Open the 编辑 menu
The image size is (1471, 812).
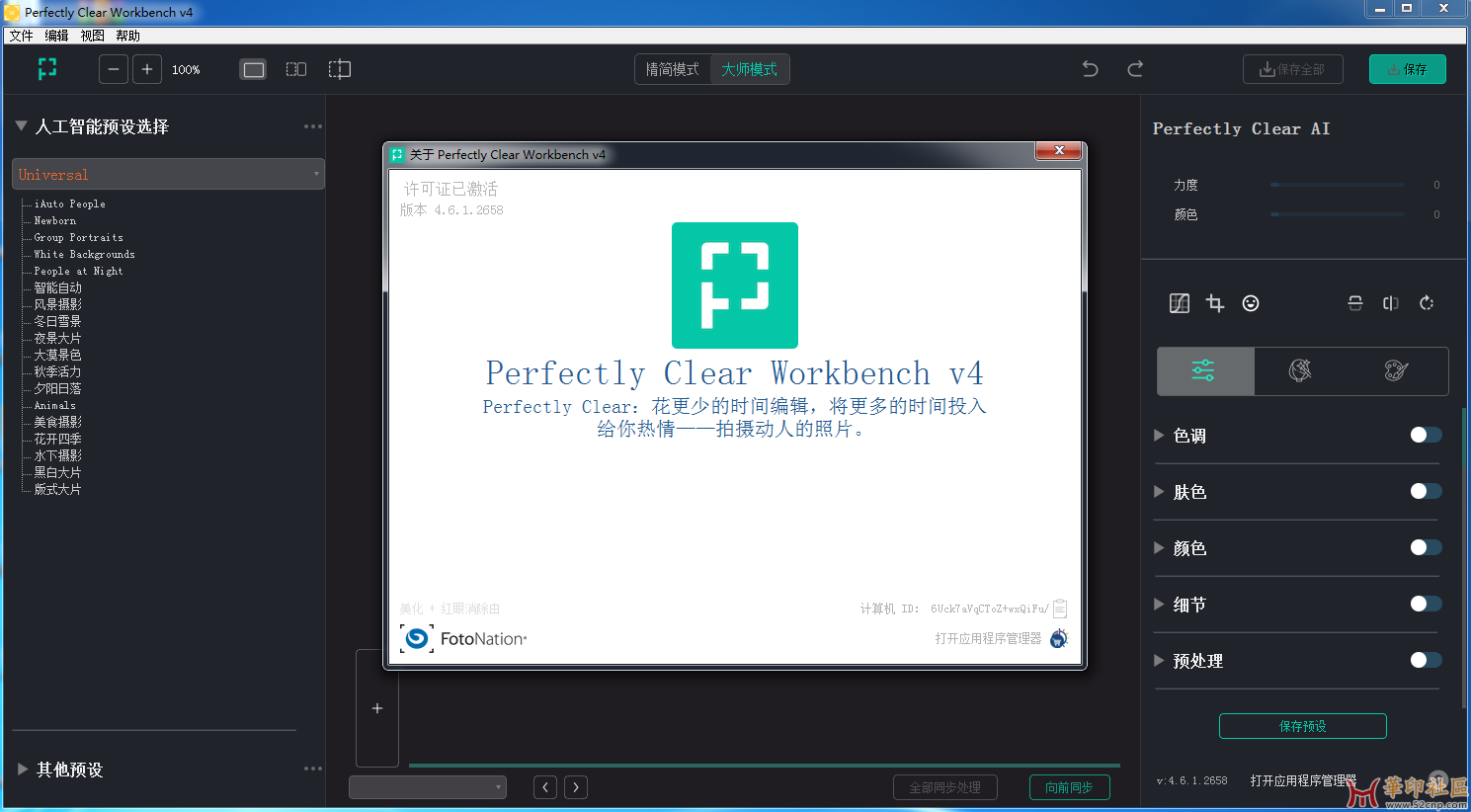click(56, 36)
